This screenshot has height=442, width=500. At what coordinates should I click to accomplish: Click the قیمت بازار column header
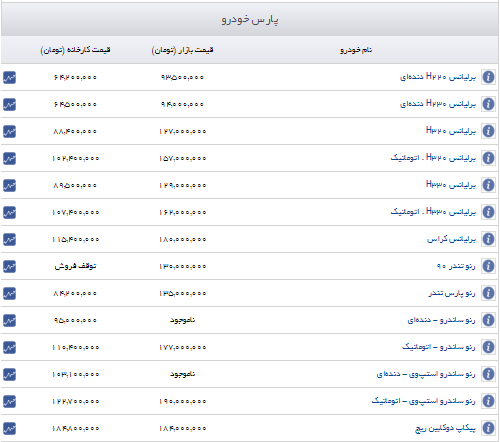(x=182, y=50)
